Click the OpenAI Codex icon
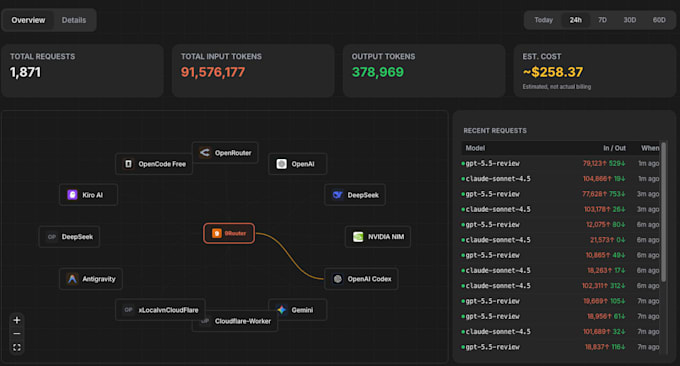The width and height of the screenshot is (680, 366). click(x=338, y=279)
